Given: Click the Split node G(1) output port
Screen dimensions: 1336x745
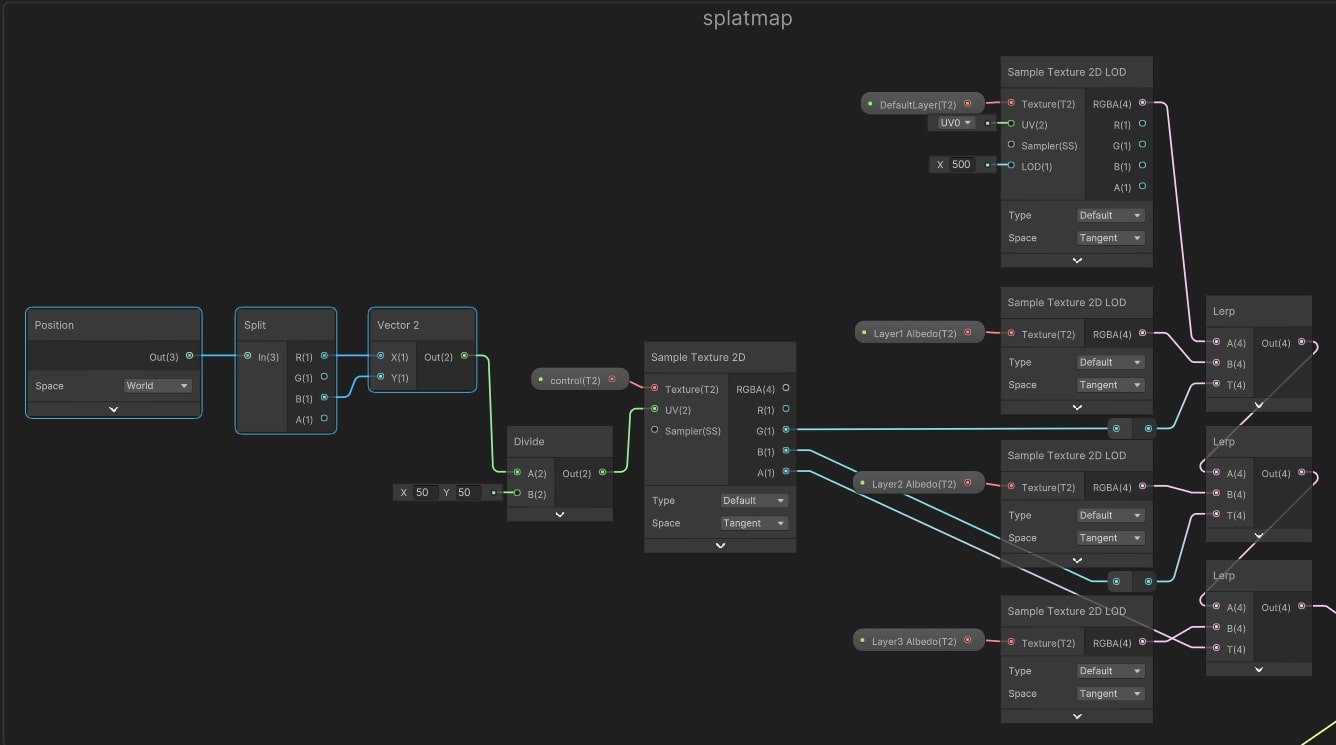Looking at the screenshot, I should click(324, 378).
